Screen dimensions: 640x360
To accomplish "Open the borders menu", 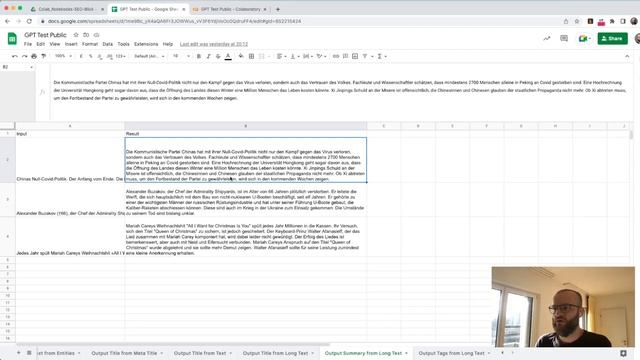I will pos(251,56).
